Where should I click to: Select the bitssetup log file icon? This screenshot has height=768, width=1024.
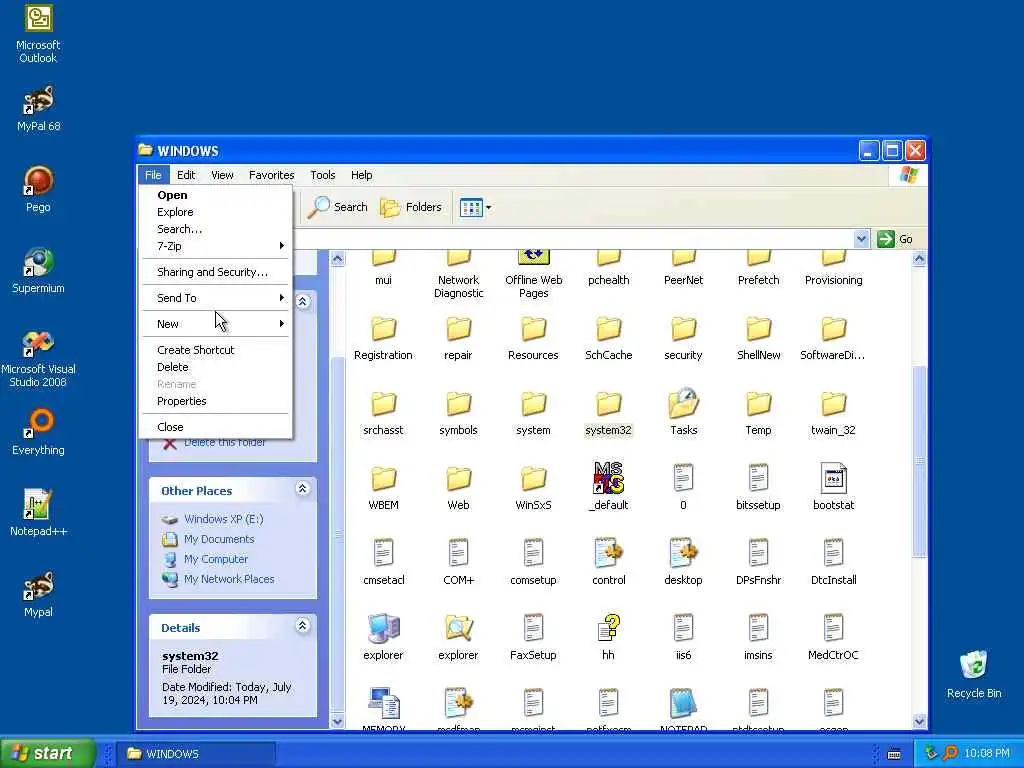(758, 479)
